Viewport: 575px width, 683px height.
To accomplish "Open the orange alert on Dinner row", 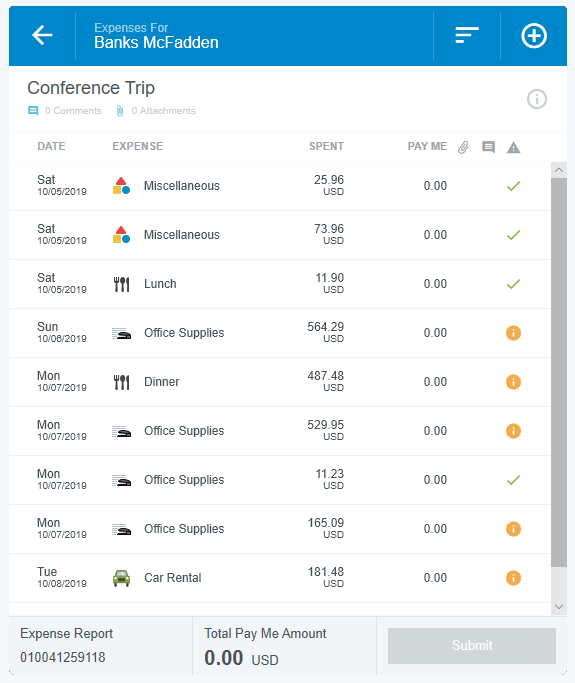I will [514, 382].
